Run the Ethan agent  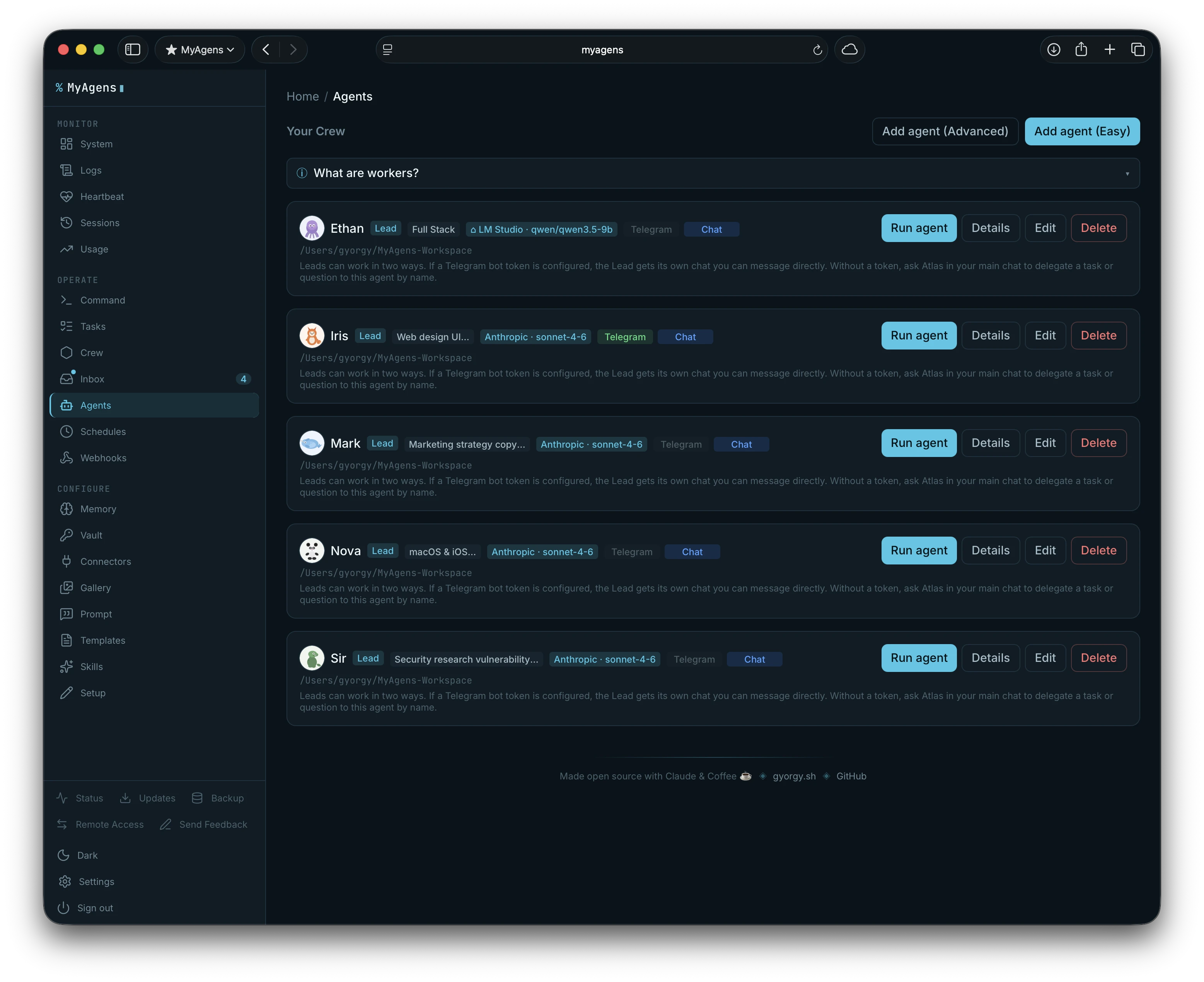[x=919, y=228]
